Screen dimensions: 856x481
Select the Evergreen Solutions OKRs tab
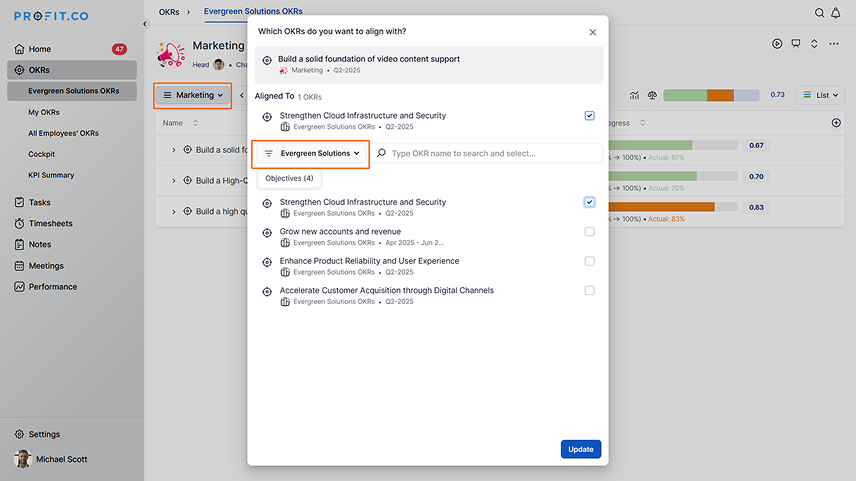pos(253,11)
